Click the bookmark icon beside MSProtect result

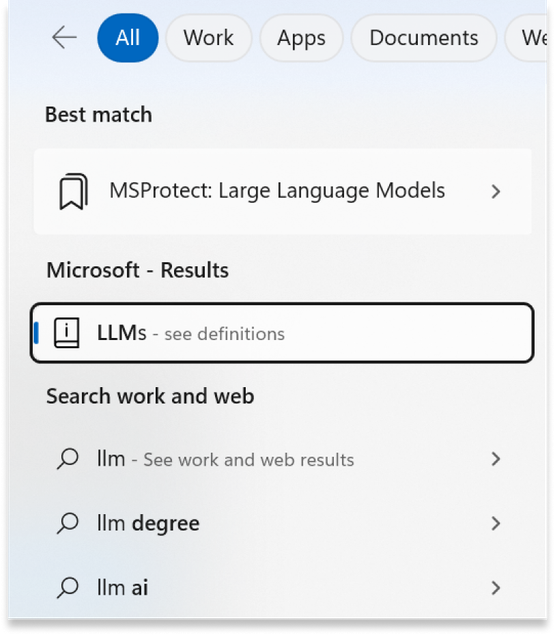tap(73, 192)
